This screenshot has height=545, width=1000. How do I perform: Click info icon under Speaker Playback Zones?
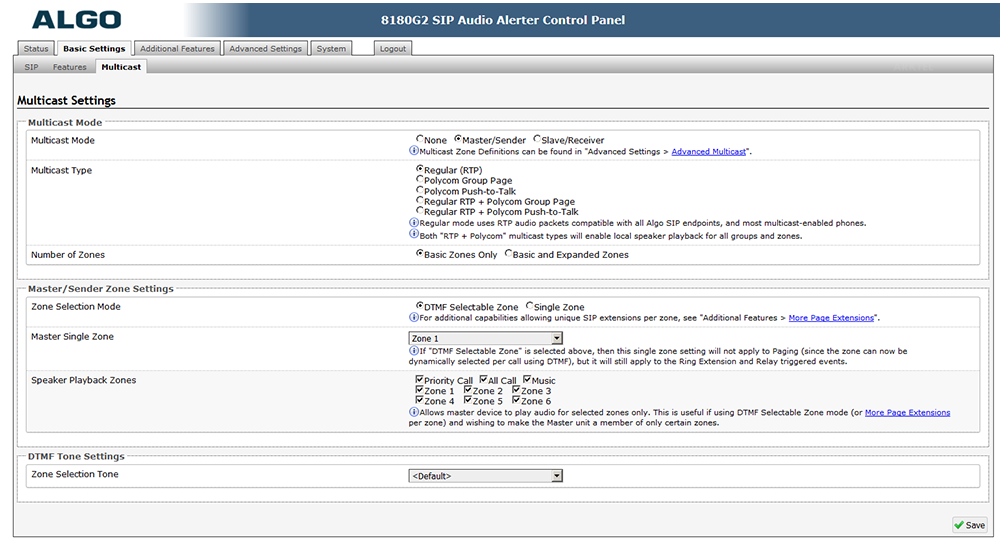(414, 412)
